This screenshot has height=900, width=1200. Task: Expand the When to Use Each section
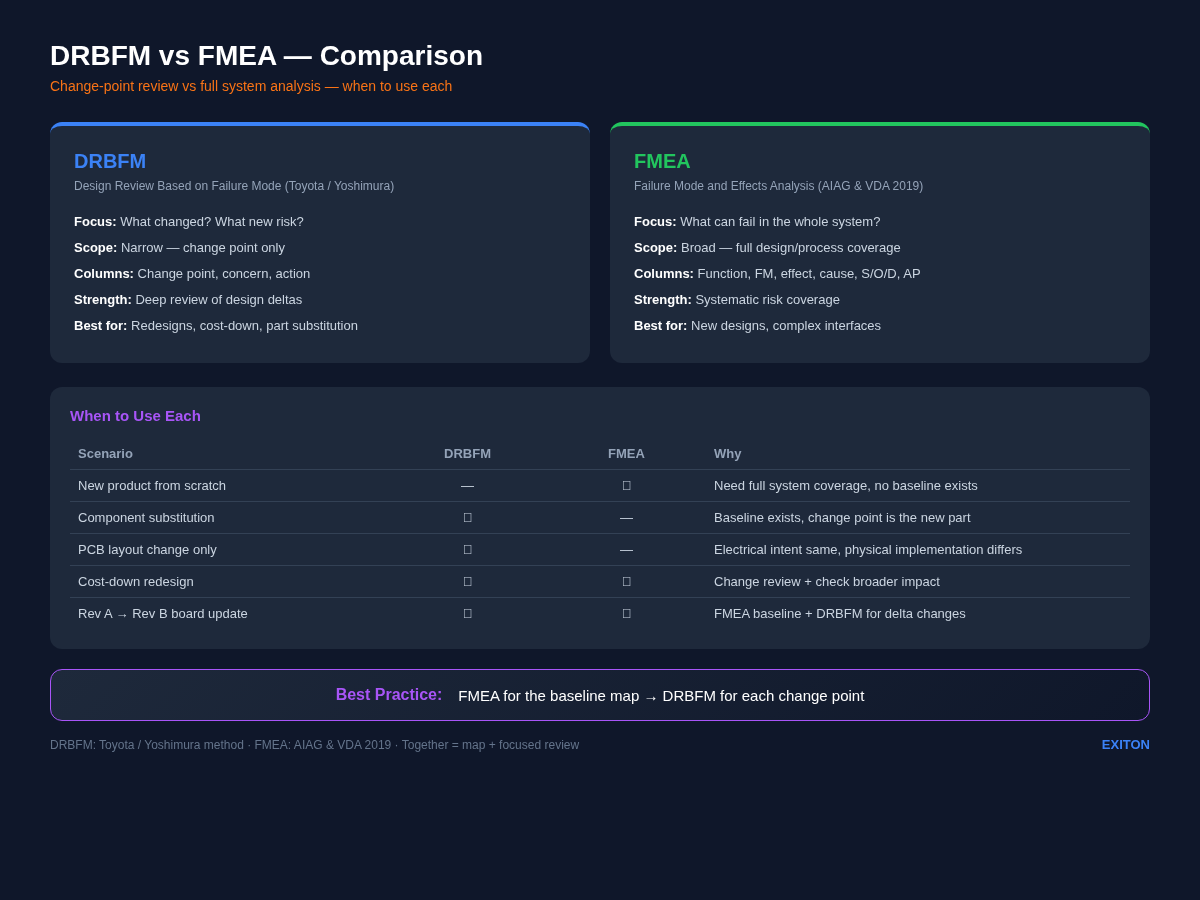click(x=135, y=416)
